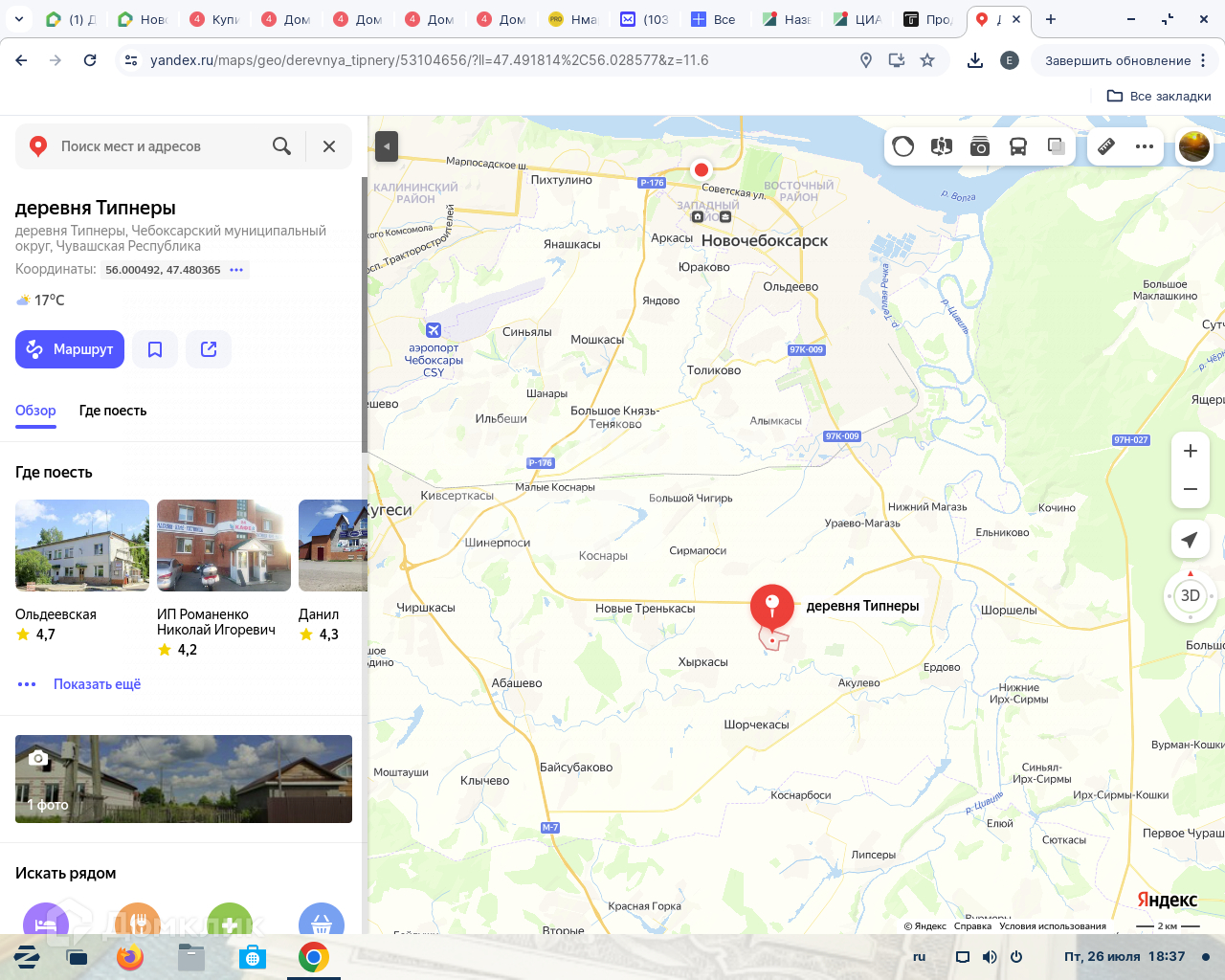Share the place via share icon

coord(209,349)
